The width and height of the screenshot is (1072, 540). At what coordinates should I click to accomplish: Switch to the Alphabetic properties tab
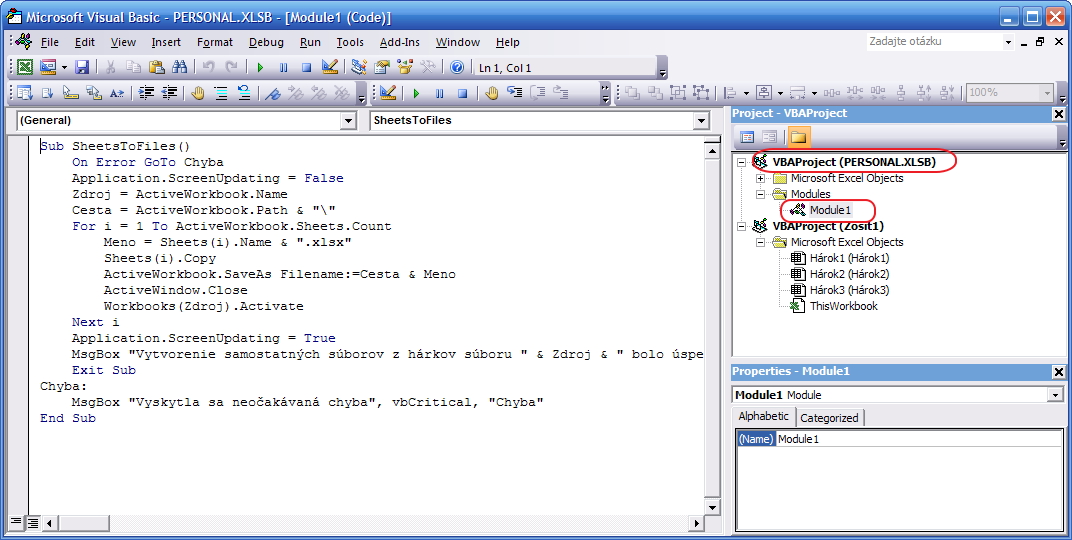click(763, 416)
